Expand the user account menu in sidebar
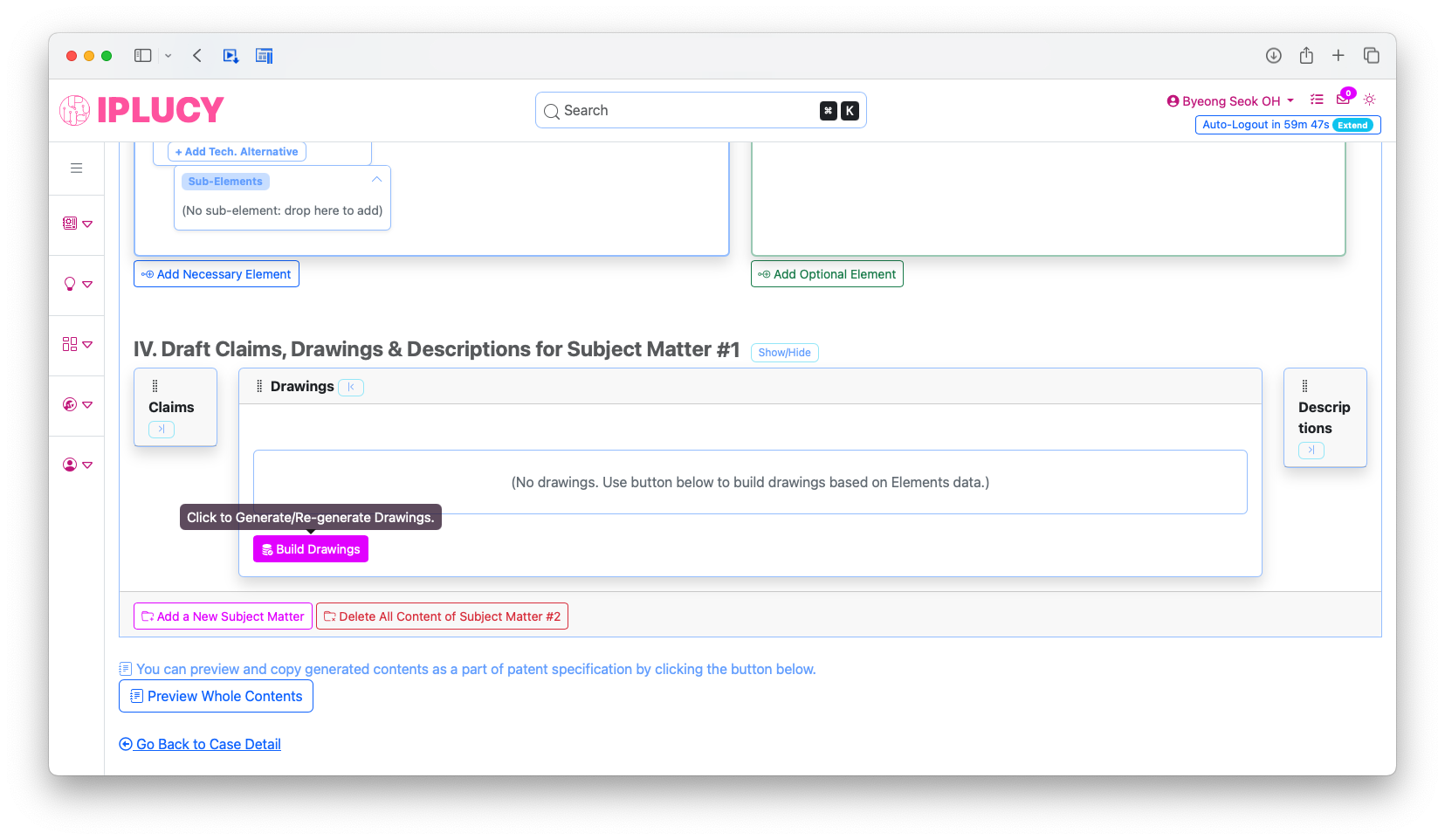Viewport: 1445px width, 840px height. (x=78, y=465)
